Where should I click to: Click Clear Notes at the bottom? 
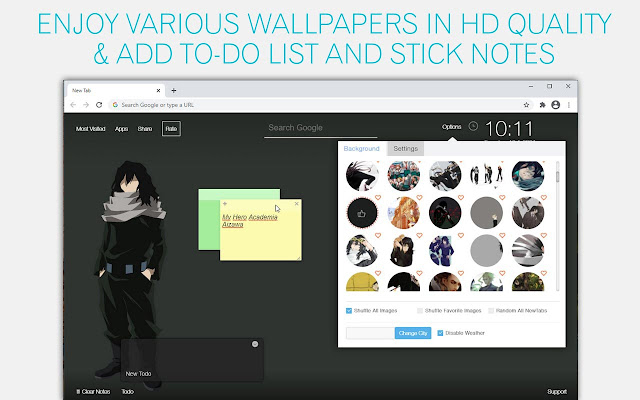93,392
